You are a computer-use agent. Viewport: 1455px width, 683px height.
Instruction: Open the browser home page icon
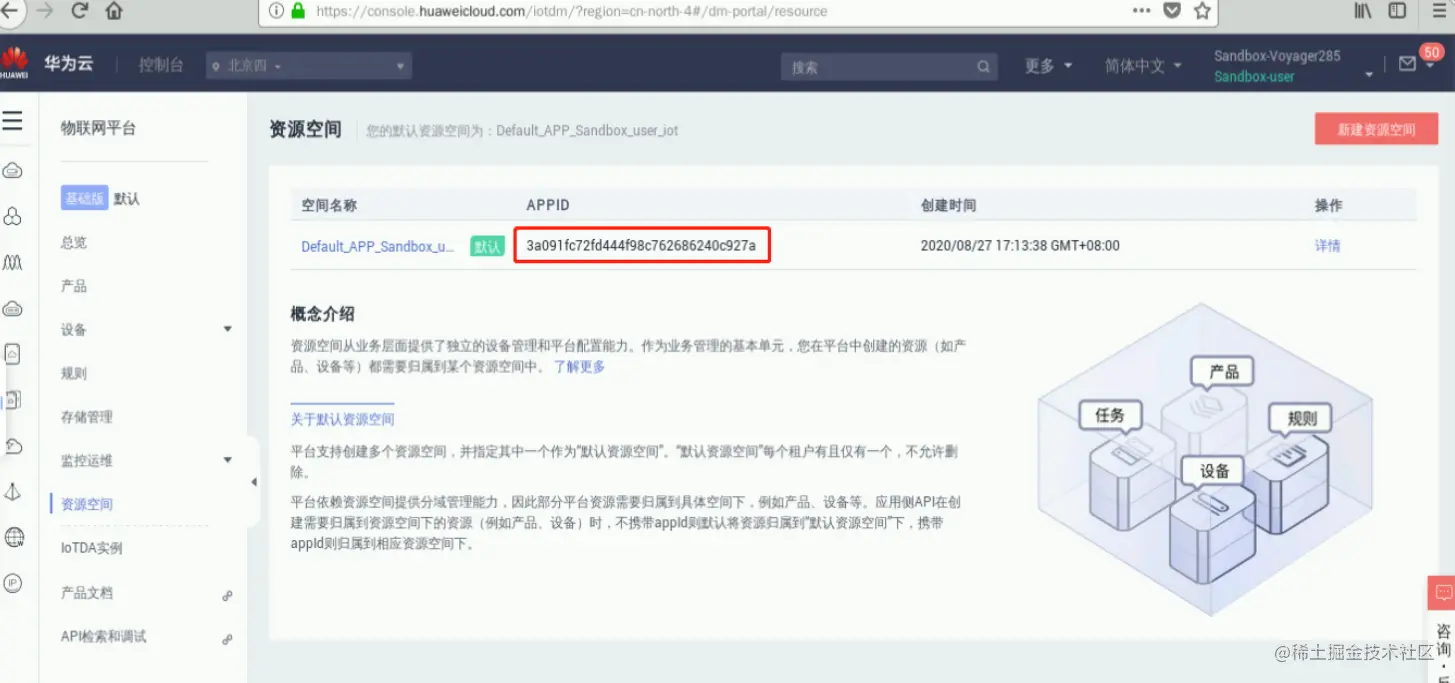click(x=114, y=11)
